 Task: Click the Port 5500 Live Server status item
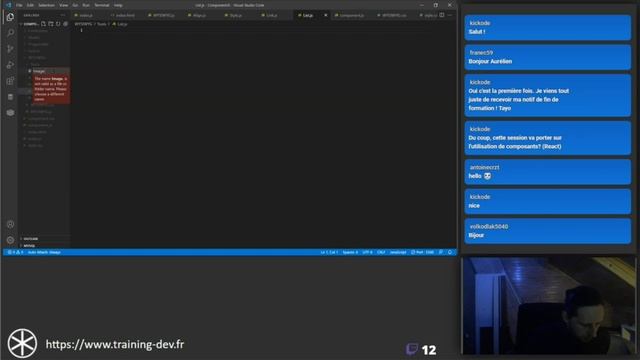tap(422, 252)
